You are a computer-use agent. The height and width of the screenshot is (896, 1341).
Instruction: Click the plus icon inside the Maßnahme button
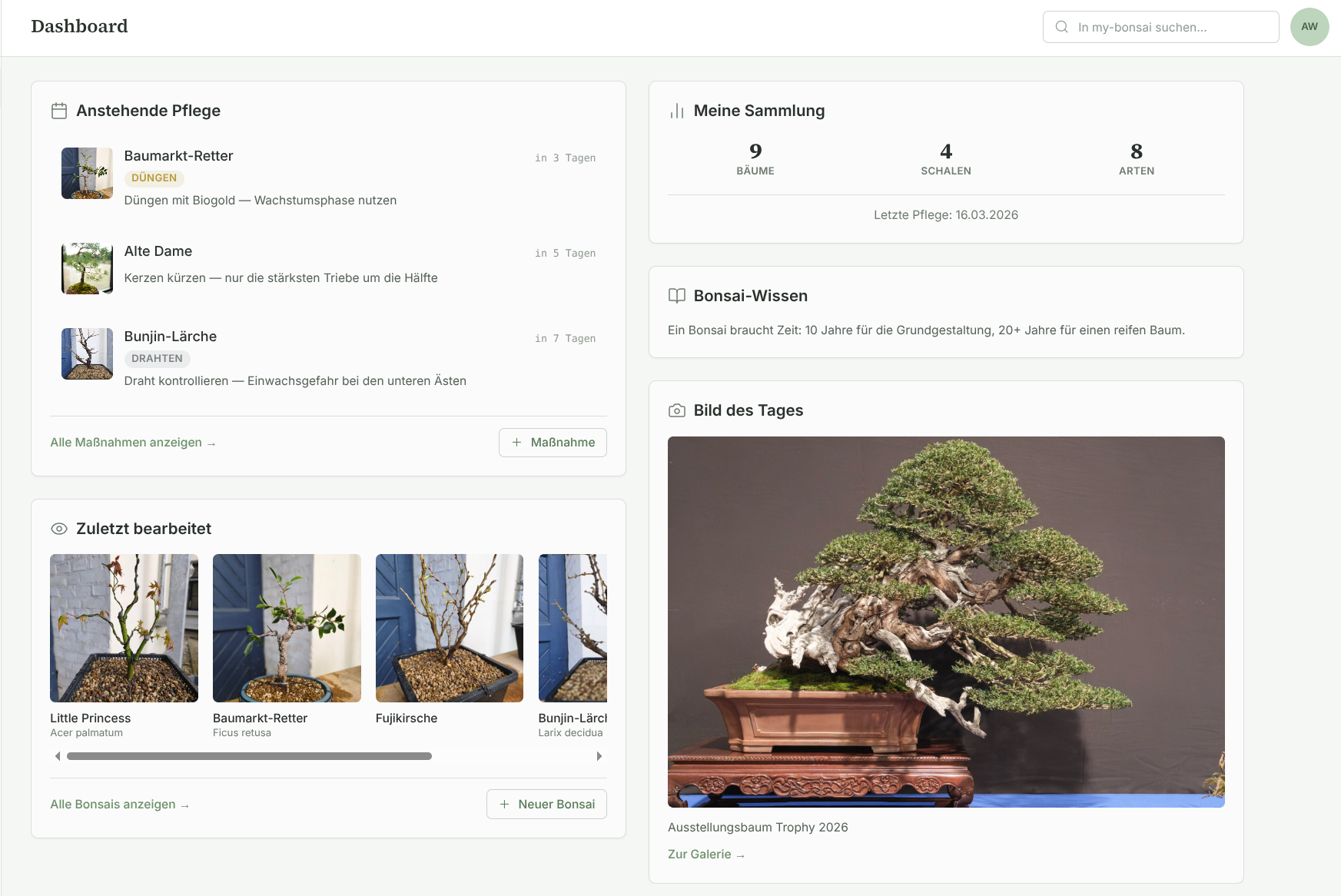tap(516, 443)
